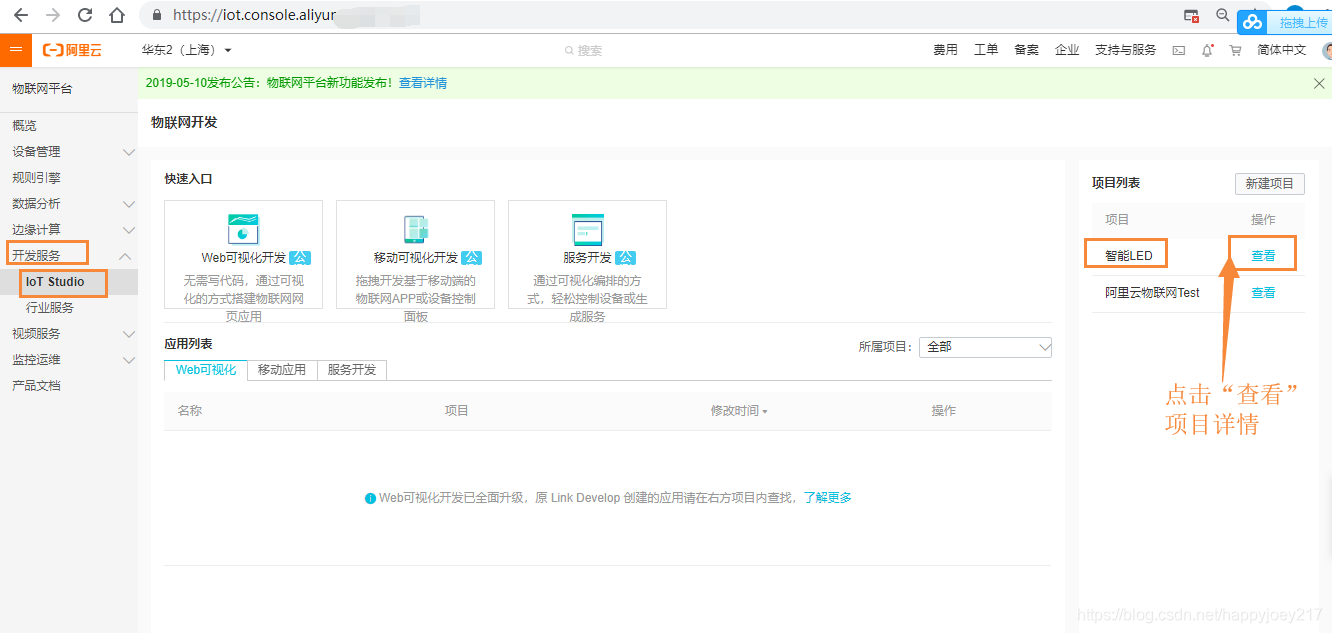
Task: View the 智能LED project
Action: (1263, 256)
